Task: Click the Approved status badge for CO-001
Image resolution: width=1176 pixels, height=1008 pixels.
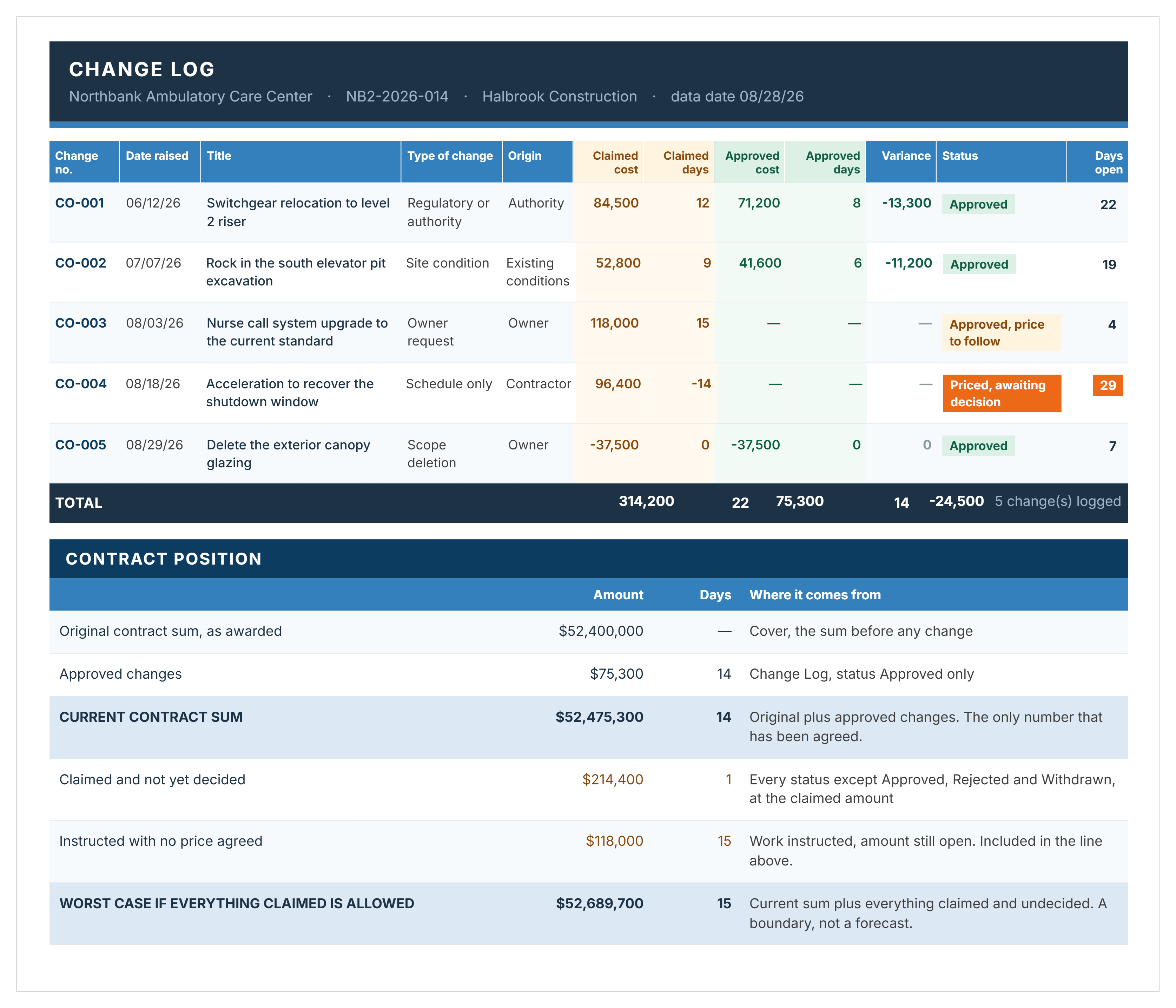Action: point(978,204)
